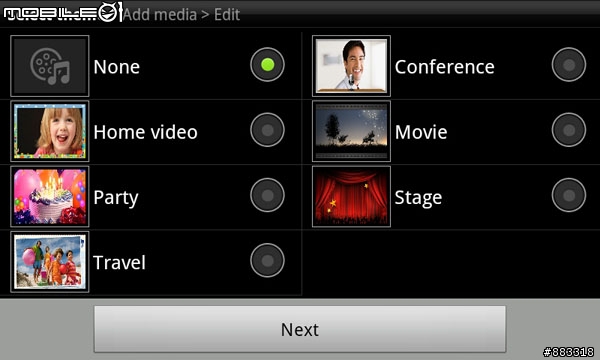This screenshot has width=600, height=360.
Task: Pick the Travel theme radio button
Action: click(267, 261)
